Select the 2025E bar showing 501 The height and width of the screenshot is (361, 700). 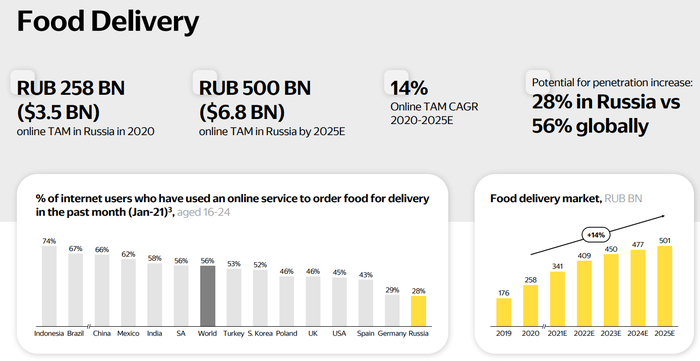[665, 286]
